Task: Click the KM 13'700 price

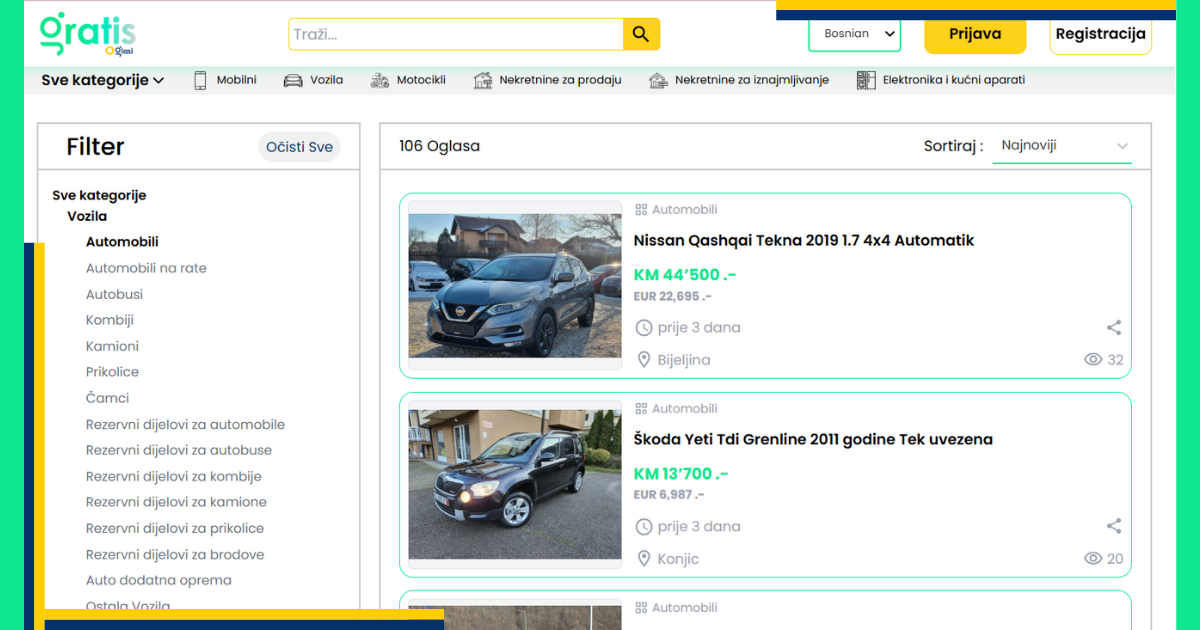Action: tap(681, 474)
